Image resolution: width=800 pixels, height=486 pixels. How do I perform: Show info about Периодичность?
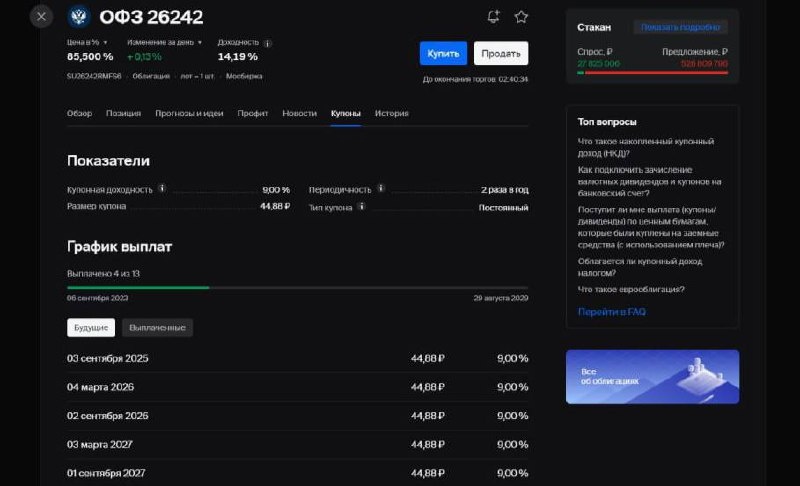click(x=381, y=188)
